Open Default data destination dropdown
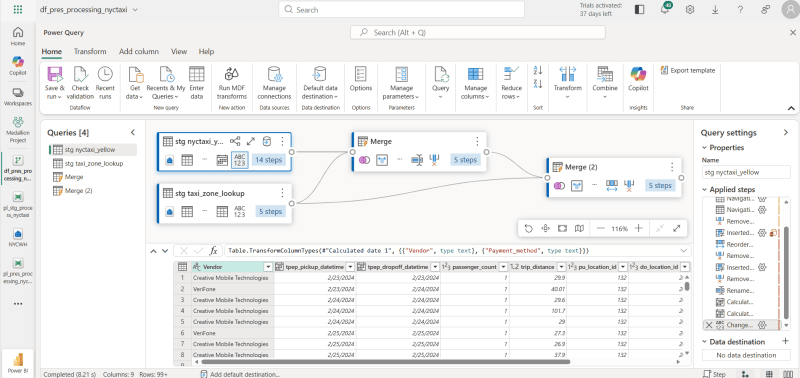 [x=320, y=83]
